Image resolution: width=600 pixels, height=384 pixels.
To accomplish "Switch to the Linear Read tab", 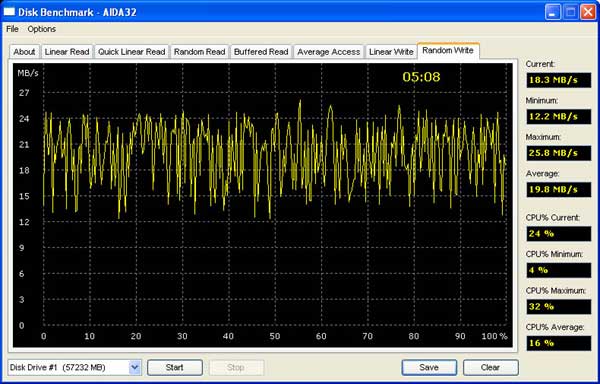I will click(67, 52).
